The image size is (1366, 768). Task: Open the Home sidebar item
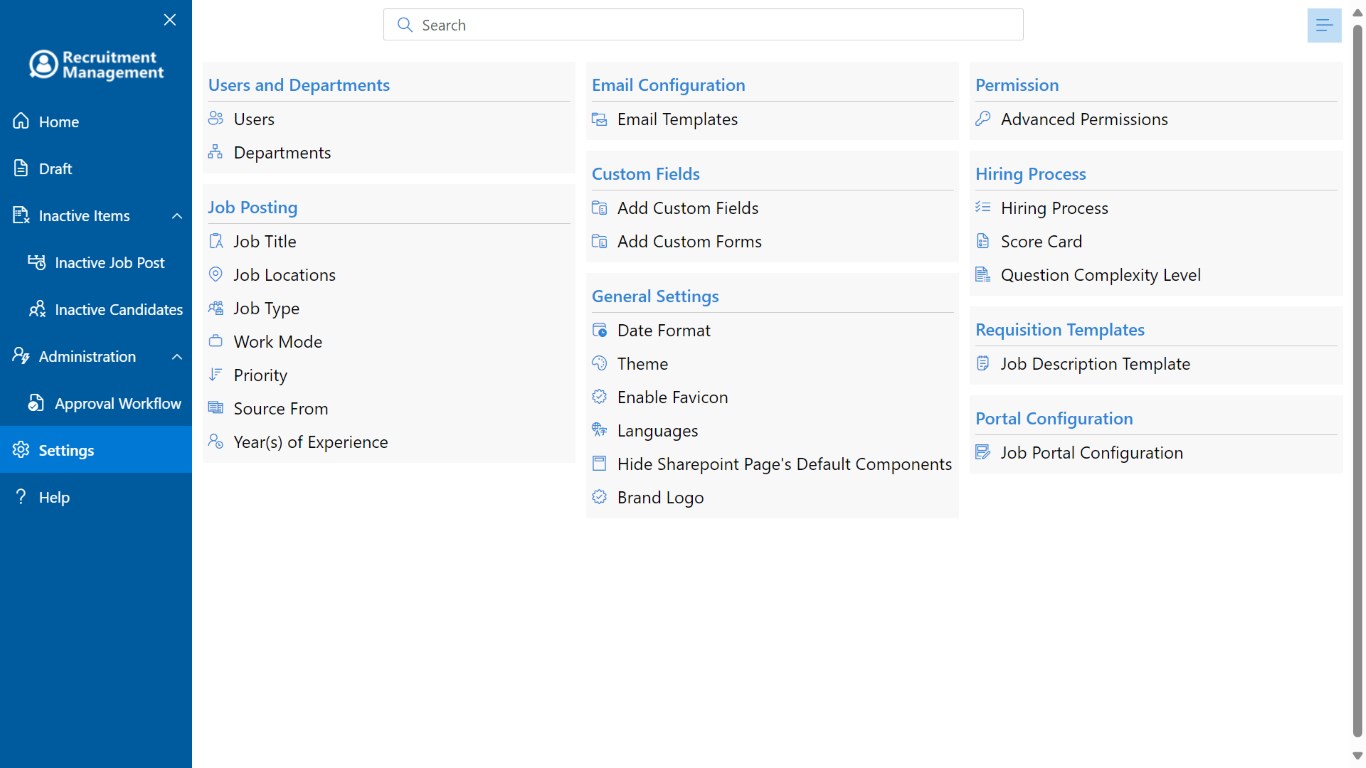click(59, 122)
